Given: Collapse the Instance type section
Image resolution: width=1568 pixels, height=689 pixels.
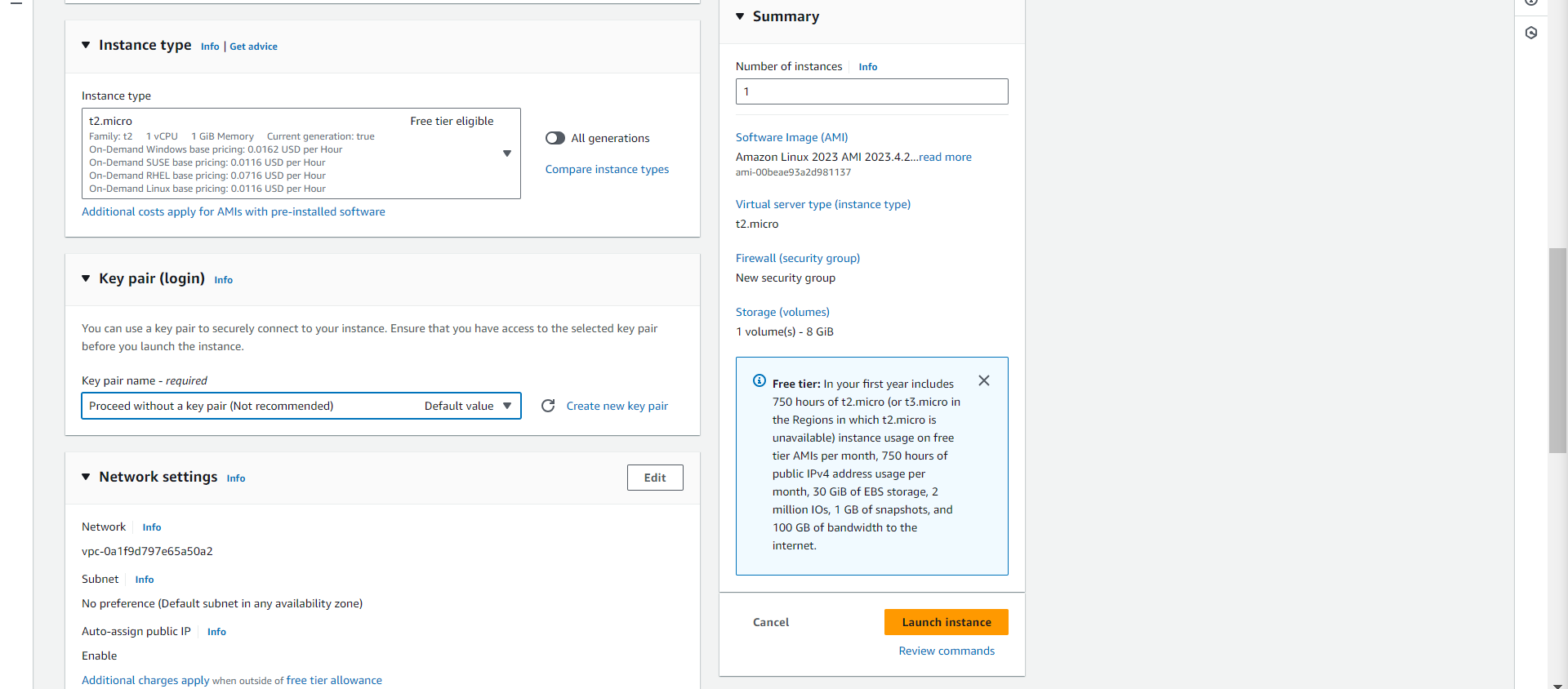Looking at the screenshot, I should point(86,46).
